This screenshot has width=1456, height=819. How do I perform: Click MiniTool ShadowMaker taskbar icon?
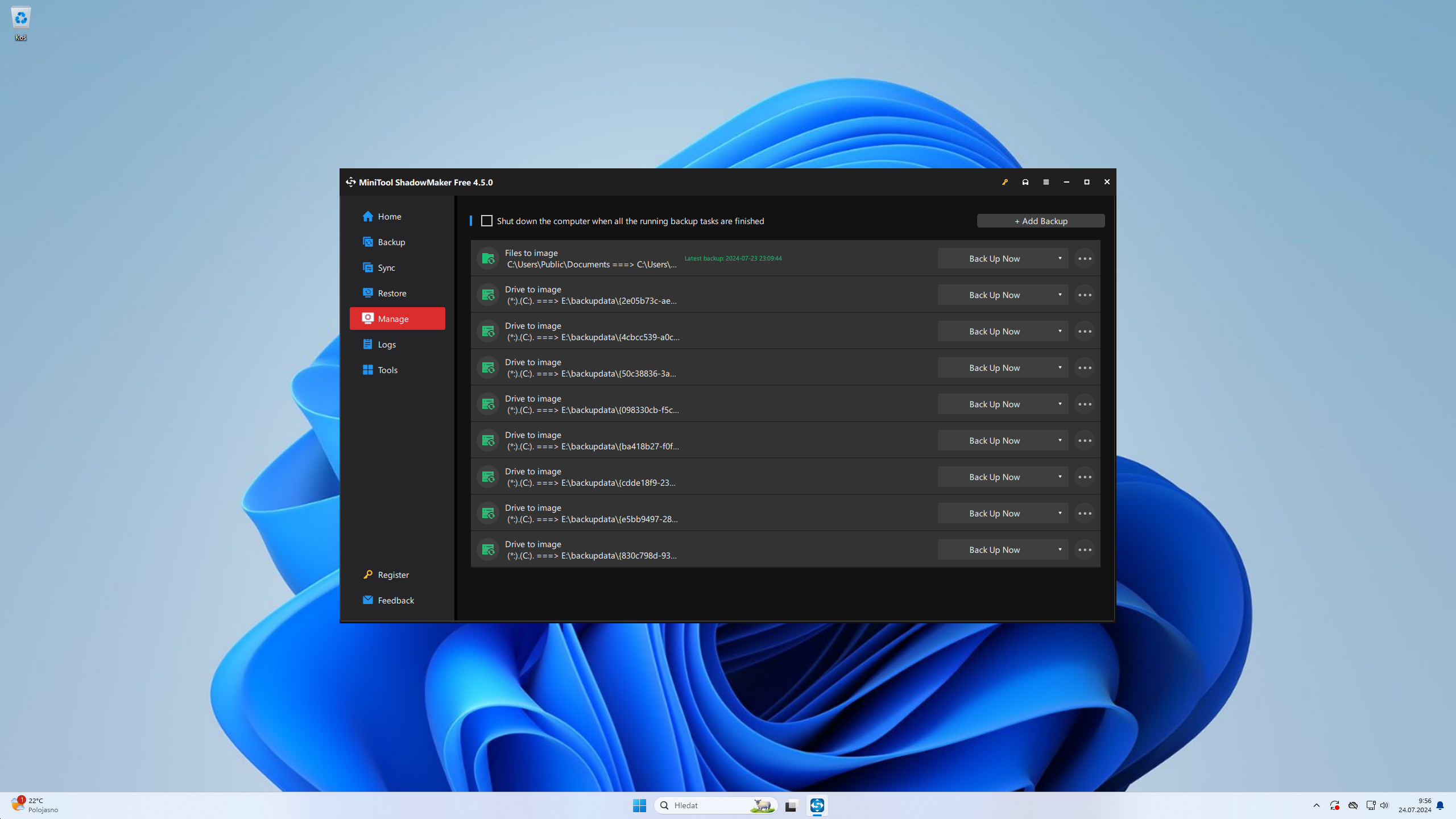[x=817, y=805]
